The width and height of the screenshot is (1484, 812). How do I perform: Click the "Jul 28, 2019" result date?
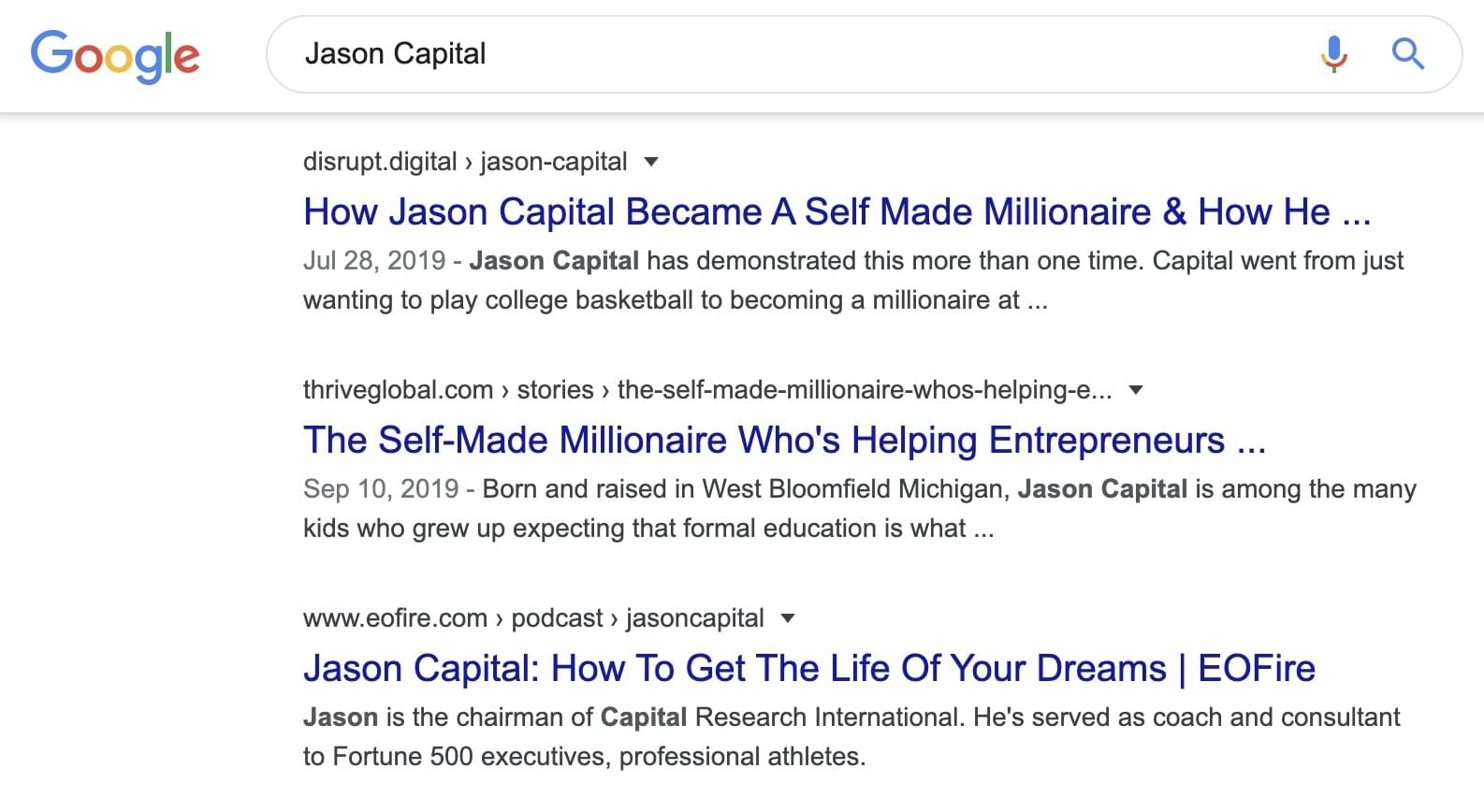[x=374, y=261]
